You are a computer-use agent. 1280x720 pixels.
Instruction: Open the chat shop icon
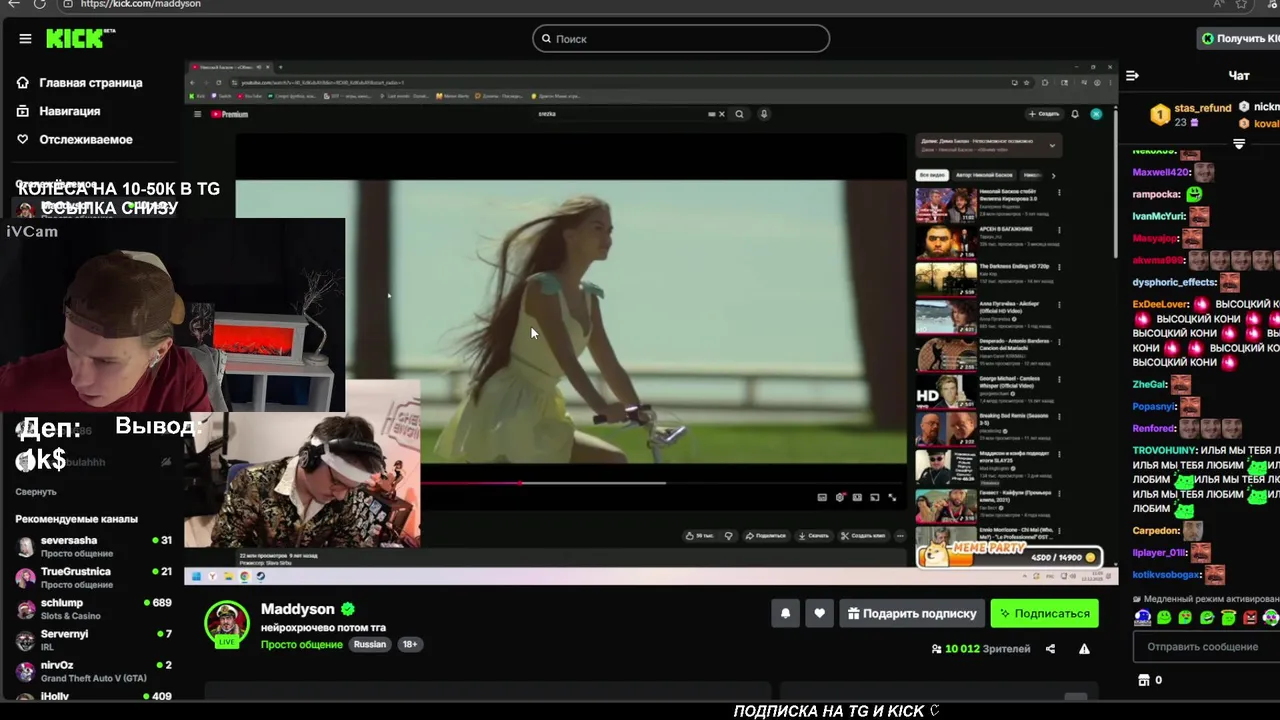[x=1144, y=680]
